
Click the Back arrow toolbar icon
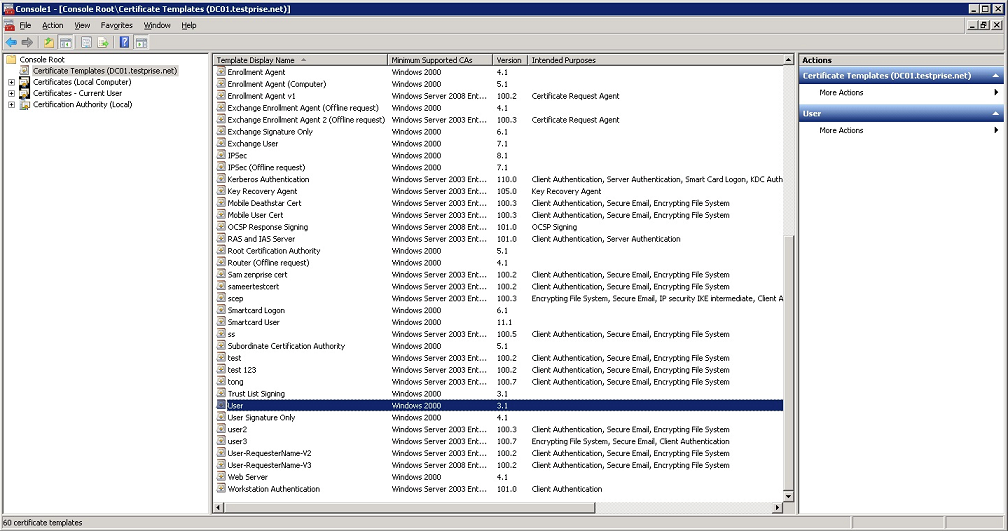[11, 42]
